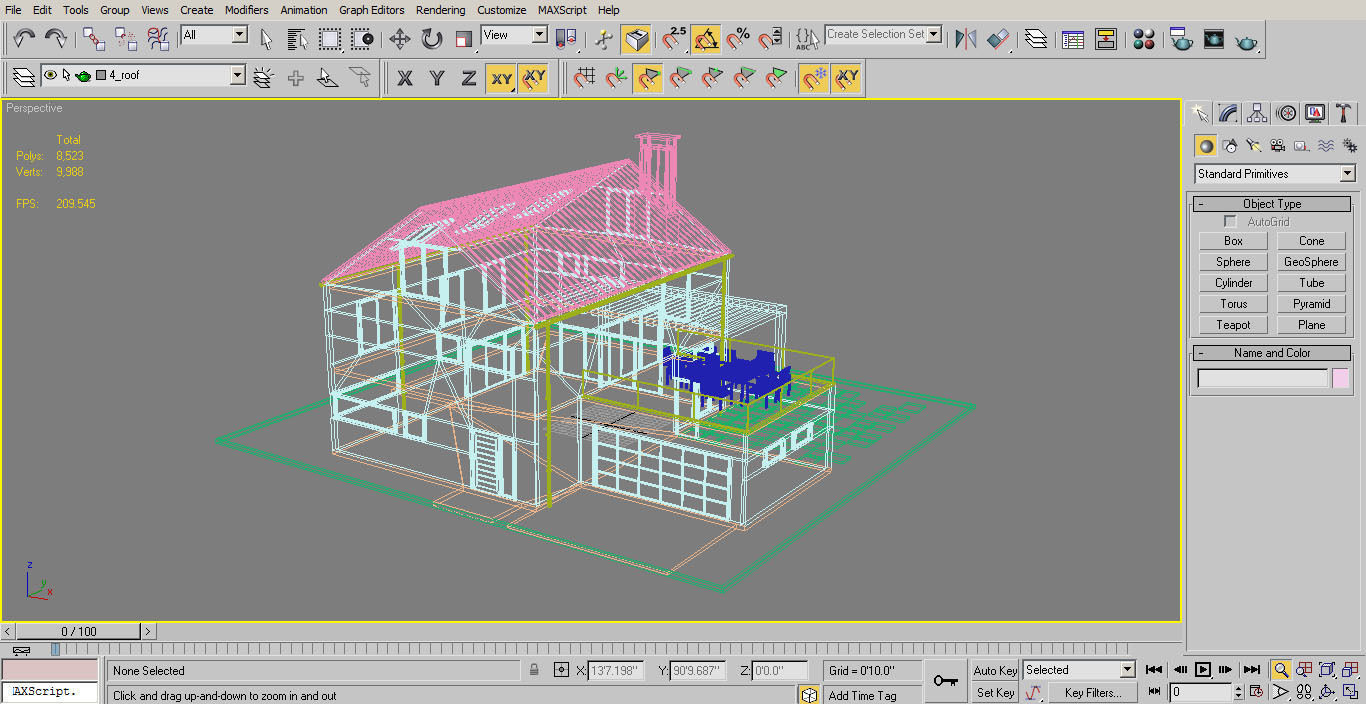Expand the 4_roof layer dropdown
This screenshot has height=704, width=1366.
click(x=237, y=75)
